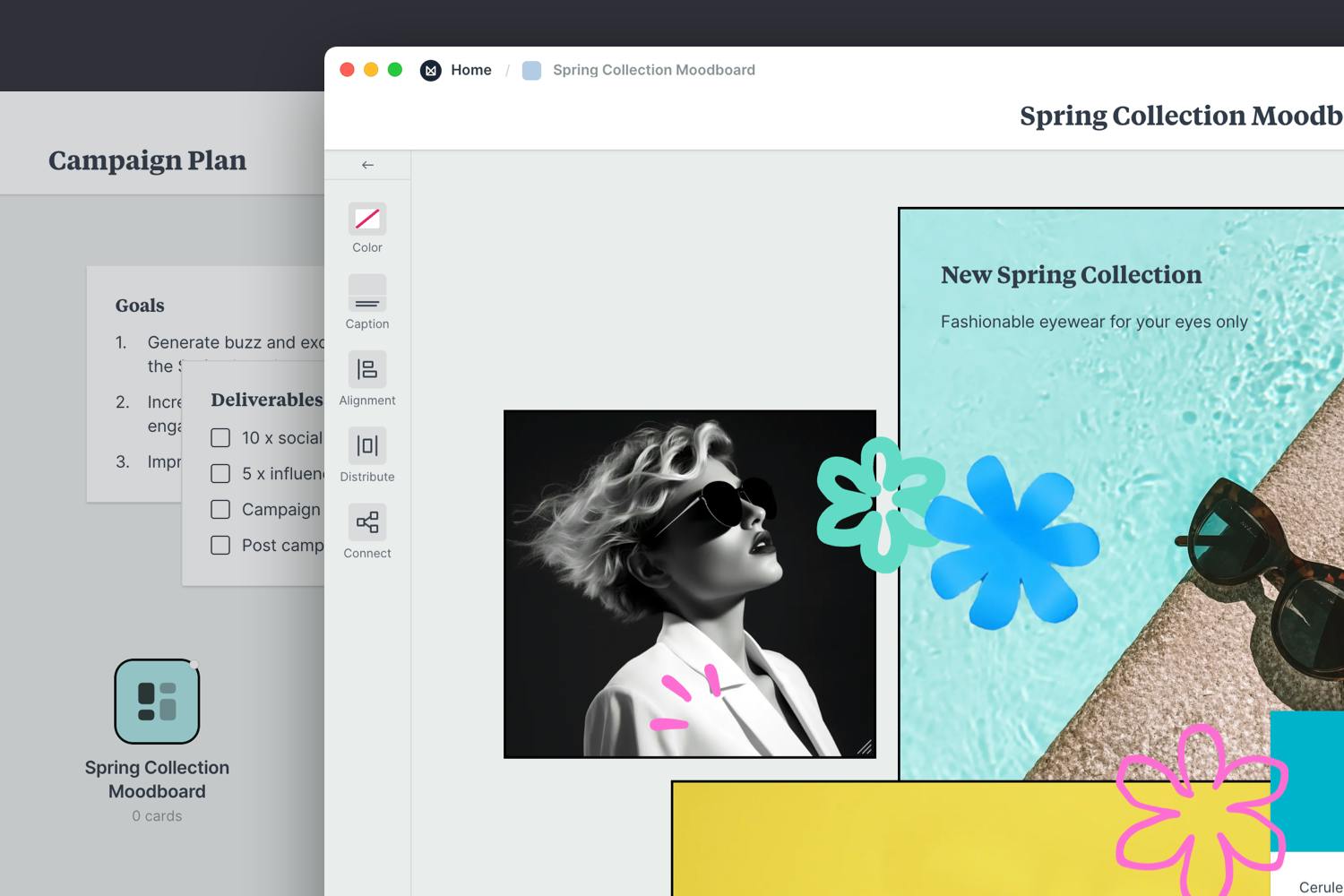Check the '10 x social' deliverable checkbox
Screen dimensions: 1344x896
pyautogui.click(x=220, y=438)
